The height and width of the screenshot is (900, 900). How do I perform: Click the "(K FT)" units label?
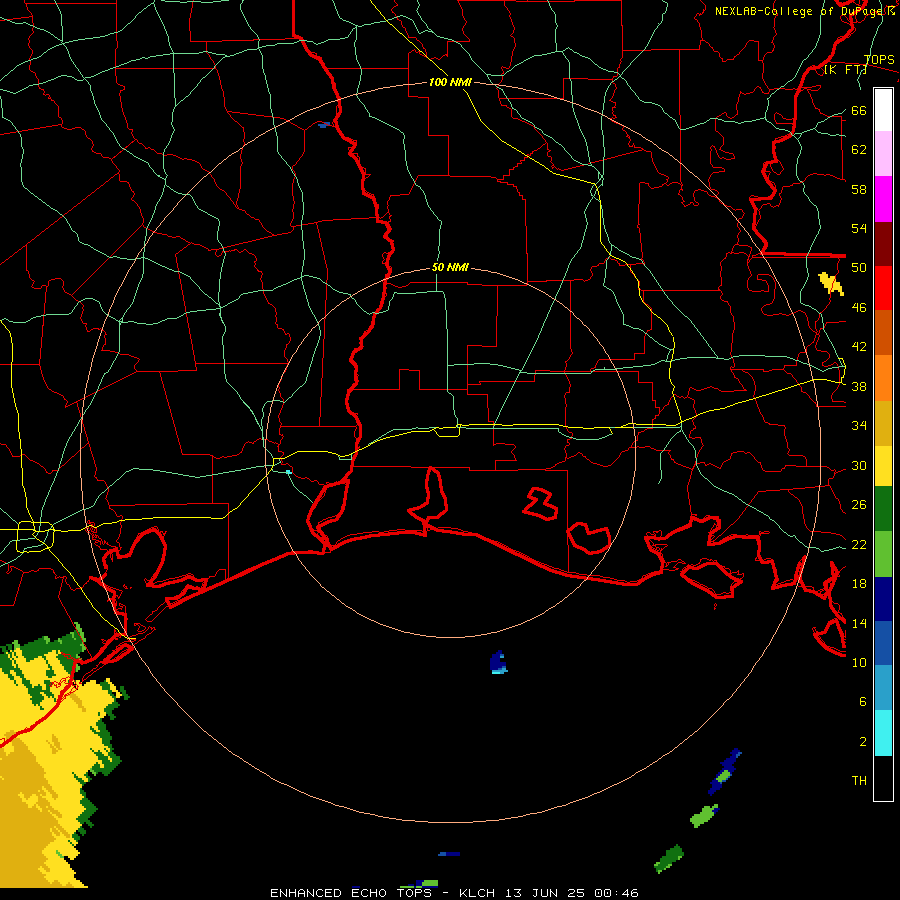click(845, 70)
